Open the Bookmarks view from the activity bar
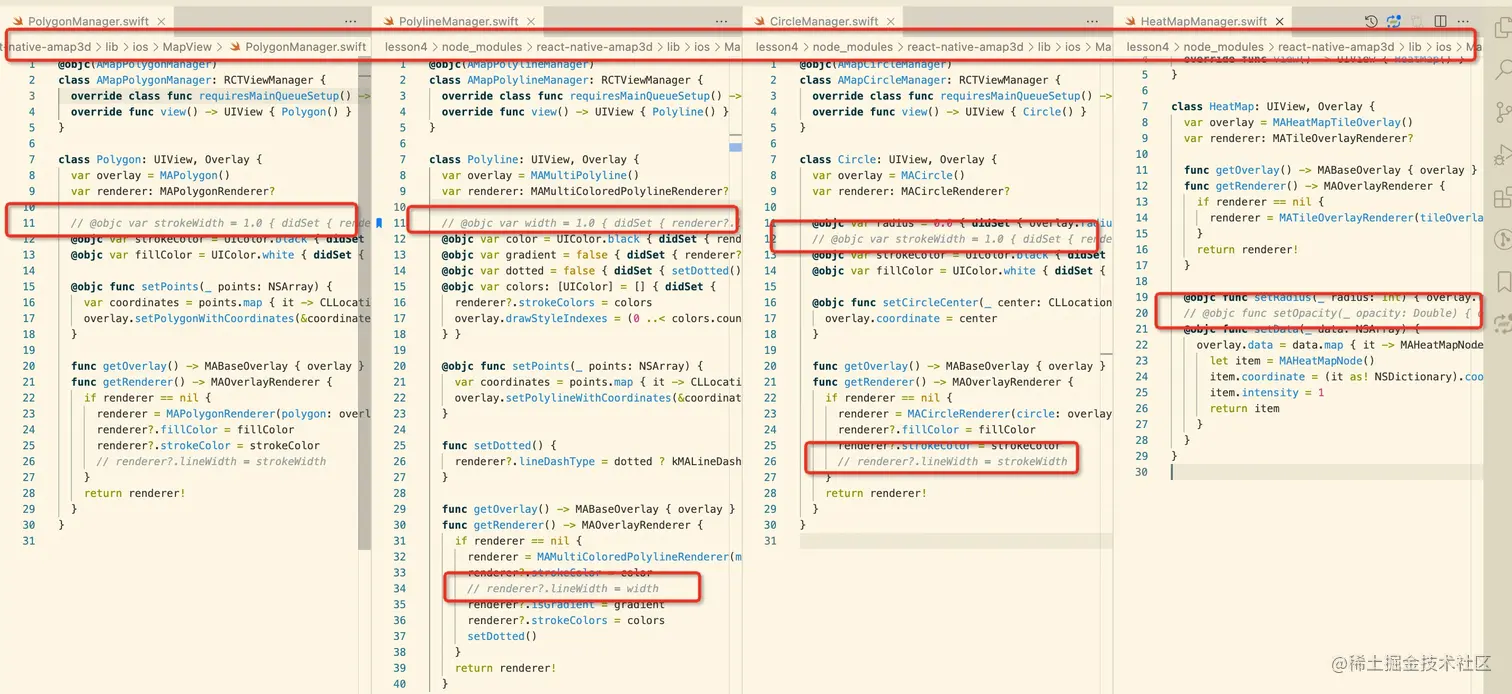Screen dimensions: 1512x694 click(1503, 281)
